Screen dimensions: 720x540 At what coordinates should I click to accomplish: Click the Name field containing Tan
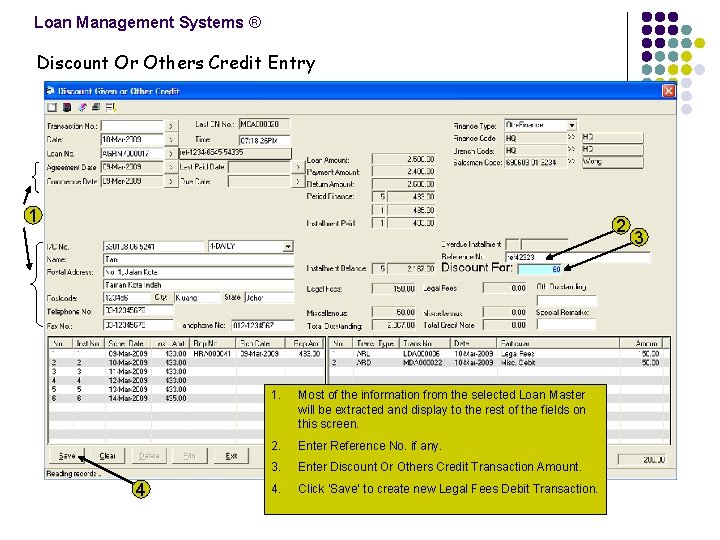click(198, 259)
